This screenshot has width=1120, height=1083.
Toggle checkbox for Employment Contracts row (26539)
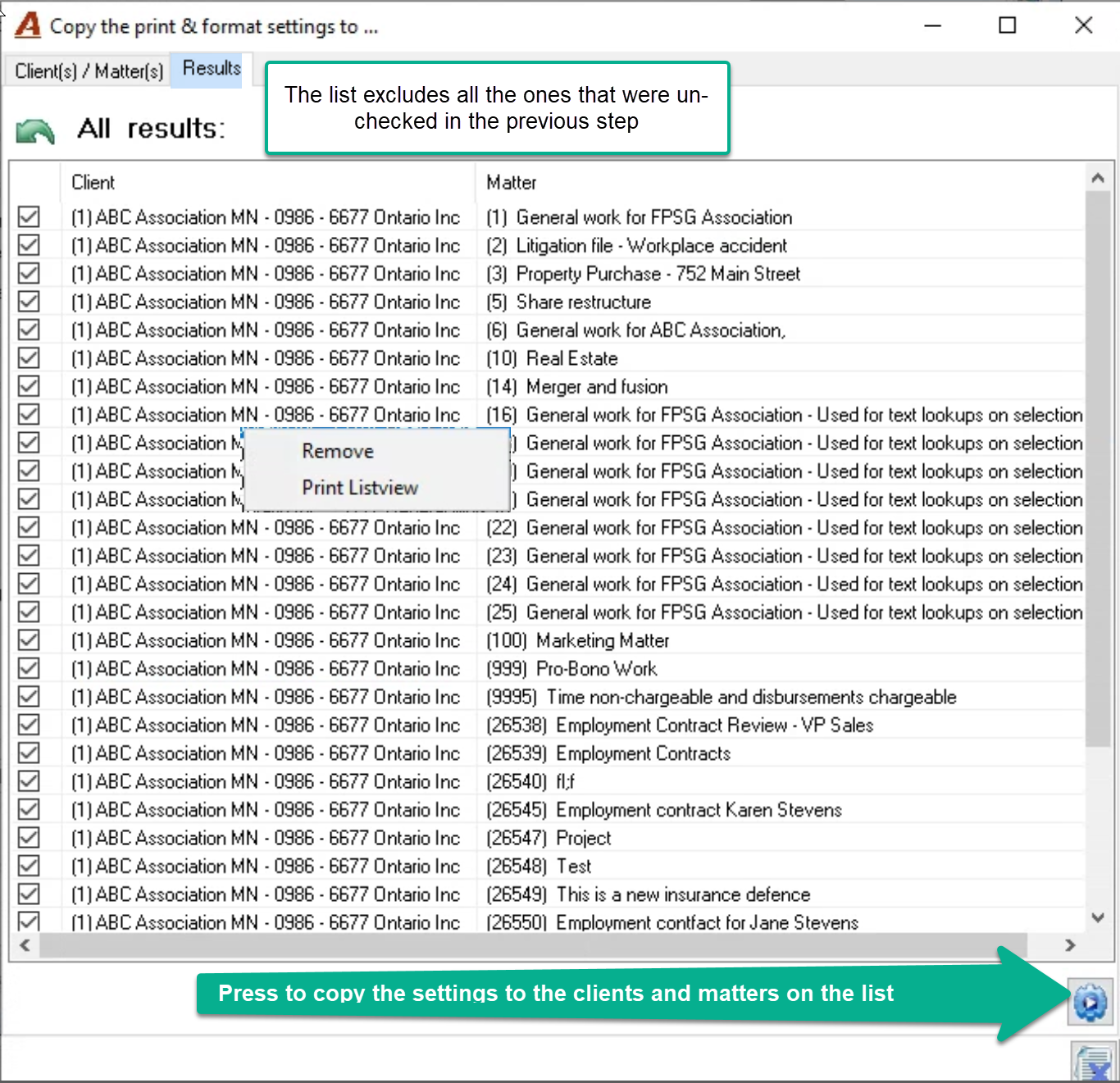click(29, 753)
